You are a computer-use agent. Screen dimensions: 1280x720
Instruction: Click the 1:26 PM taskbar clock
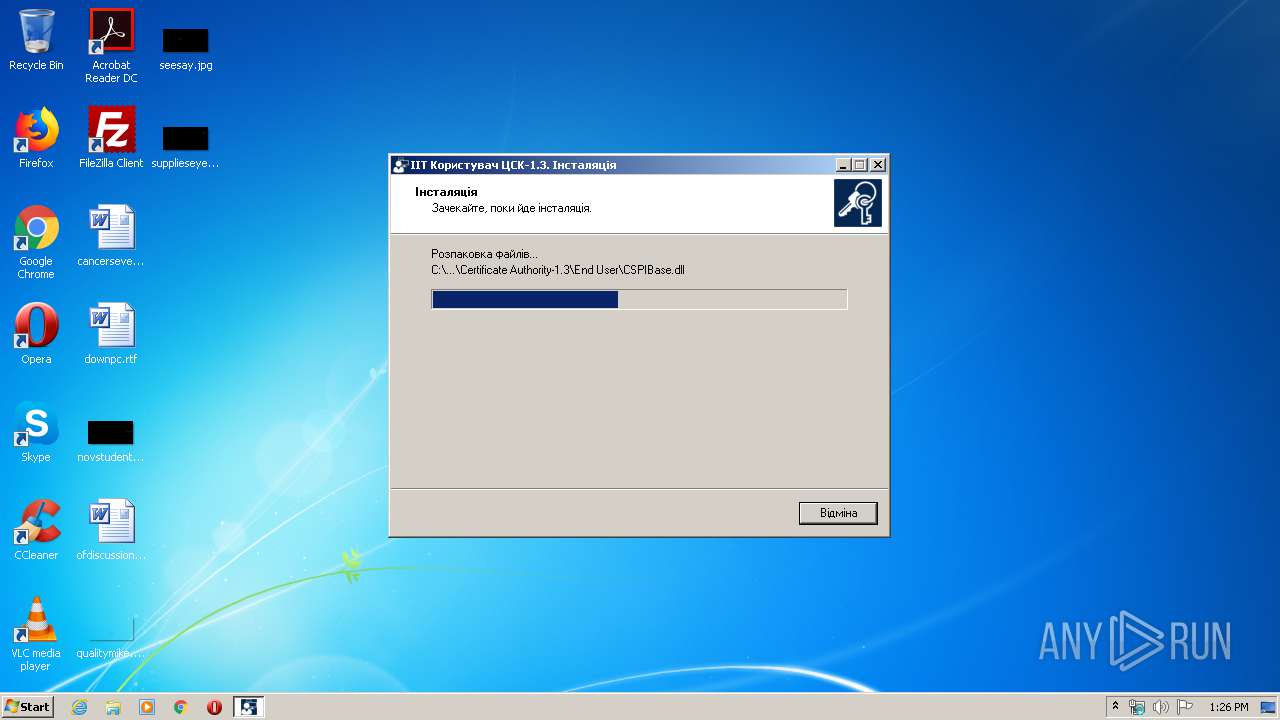click(x=1229, y=707)
